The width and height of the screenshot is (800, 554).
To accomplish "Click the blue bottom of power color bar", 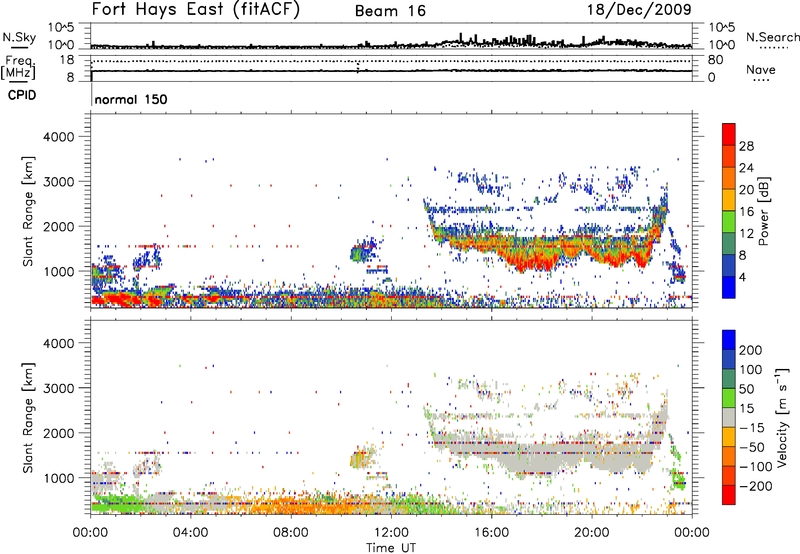I will coord(729,287).
